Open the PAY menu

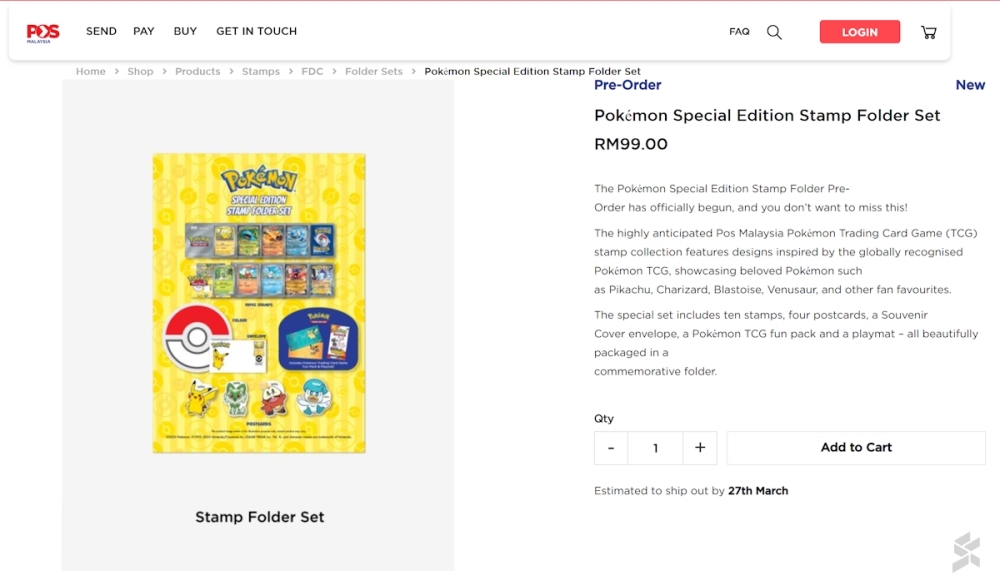pyautogui.click(x=143, y=31)
